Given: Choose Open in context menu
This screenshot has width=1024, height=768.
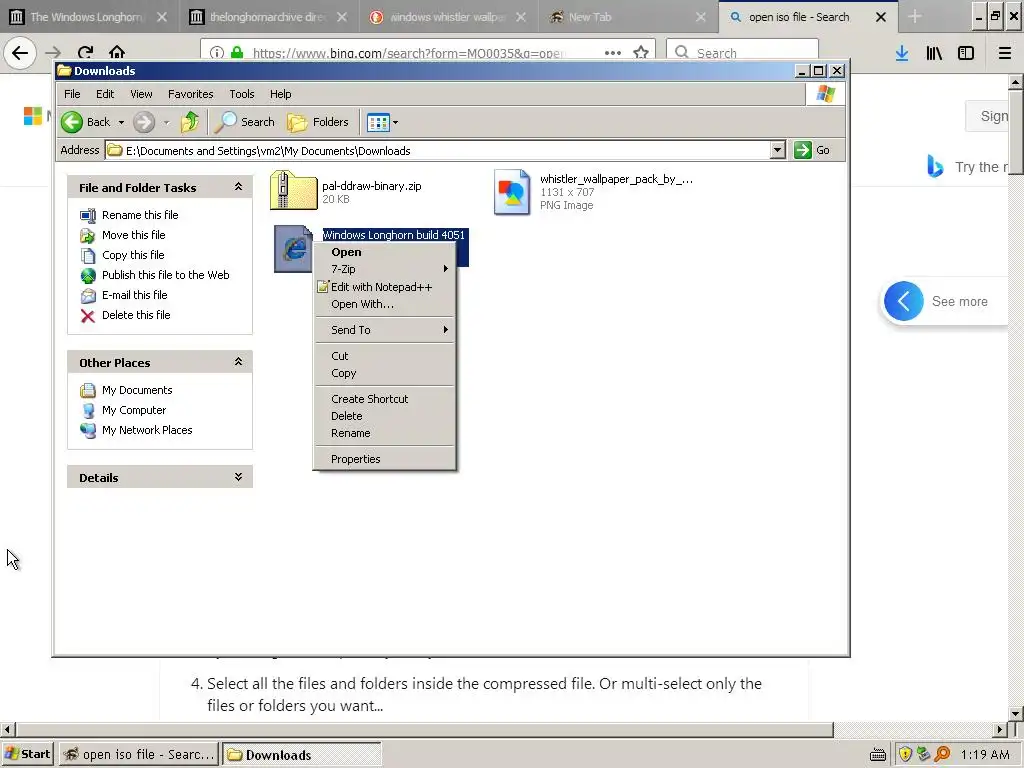Looking at the screenshot, I should (385, 252).
